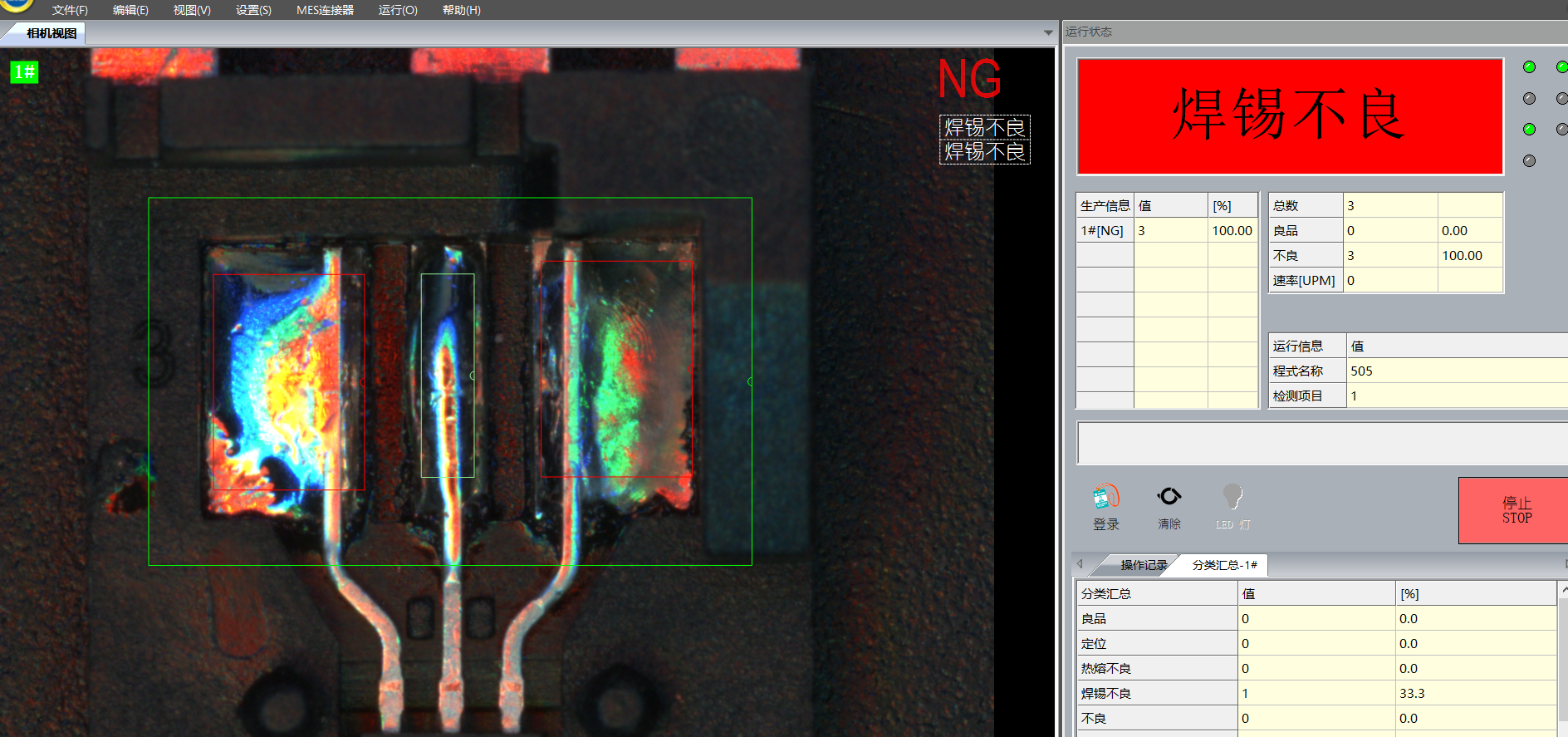Click the green 1# camera label

coord(24,71)
